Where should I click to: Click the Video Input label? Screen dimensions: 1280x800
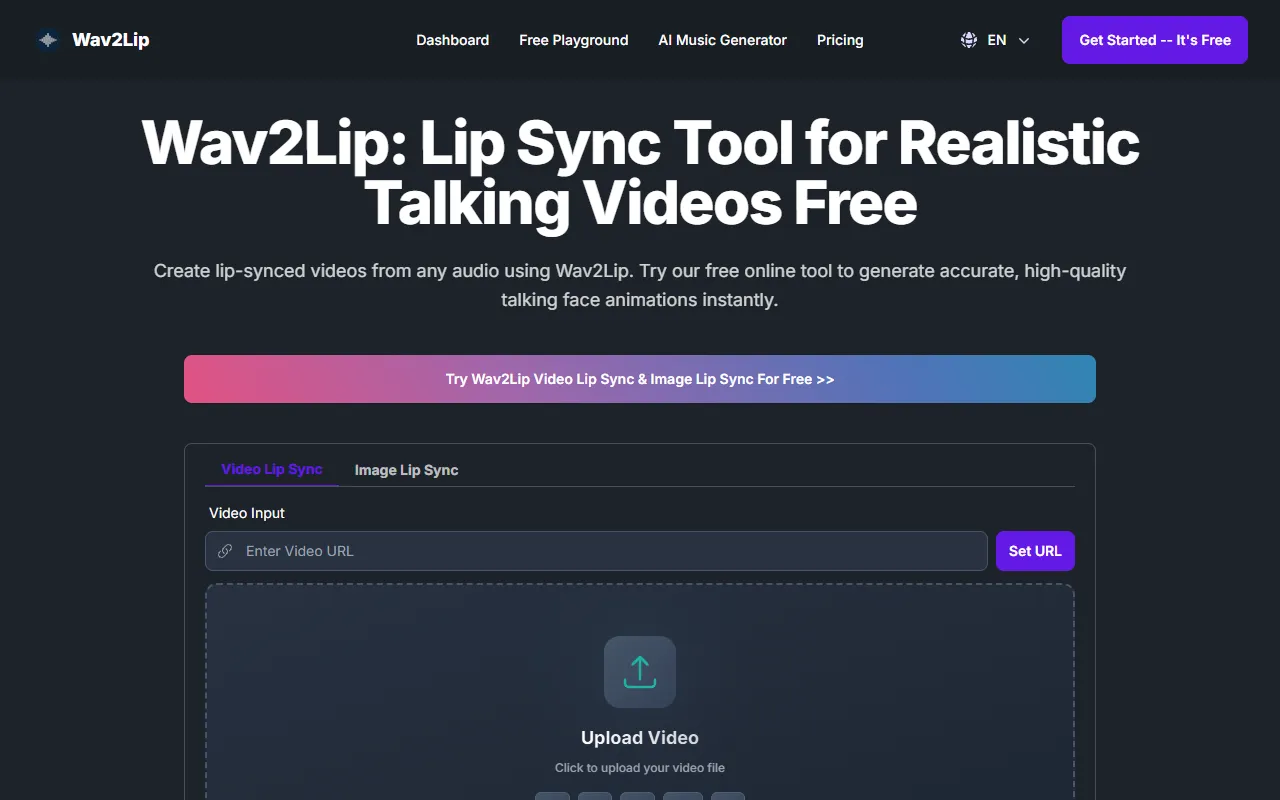(247, 513)
